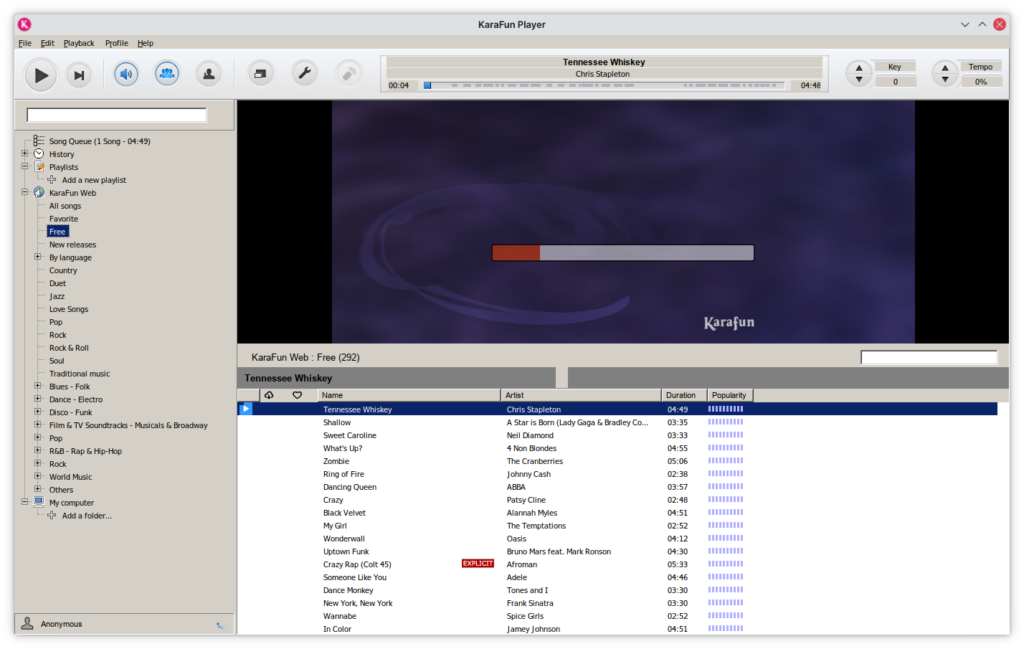This screenshot has height=649, width=1024.
Task: Expand Dance - Electro node
Action: click(38, 399)
